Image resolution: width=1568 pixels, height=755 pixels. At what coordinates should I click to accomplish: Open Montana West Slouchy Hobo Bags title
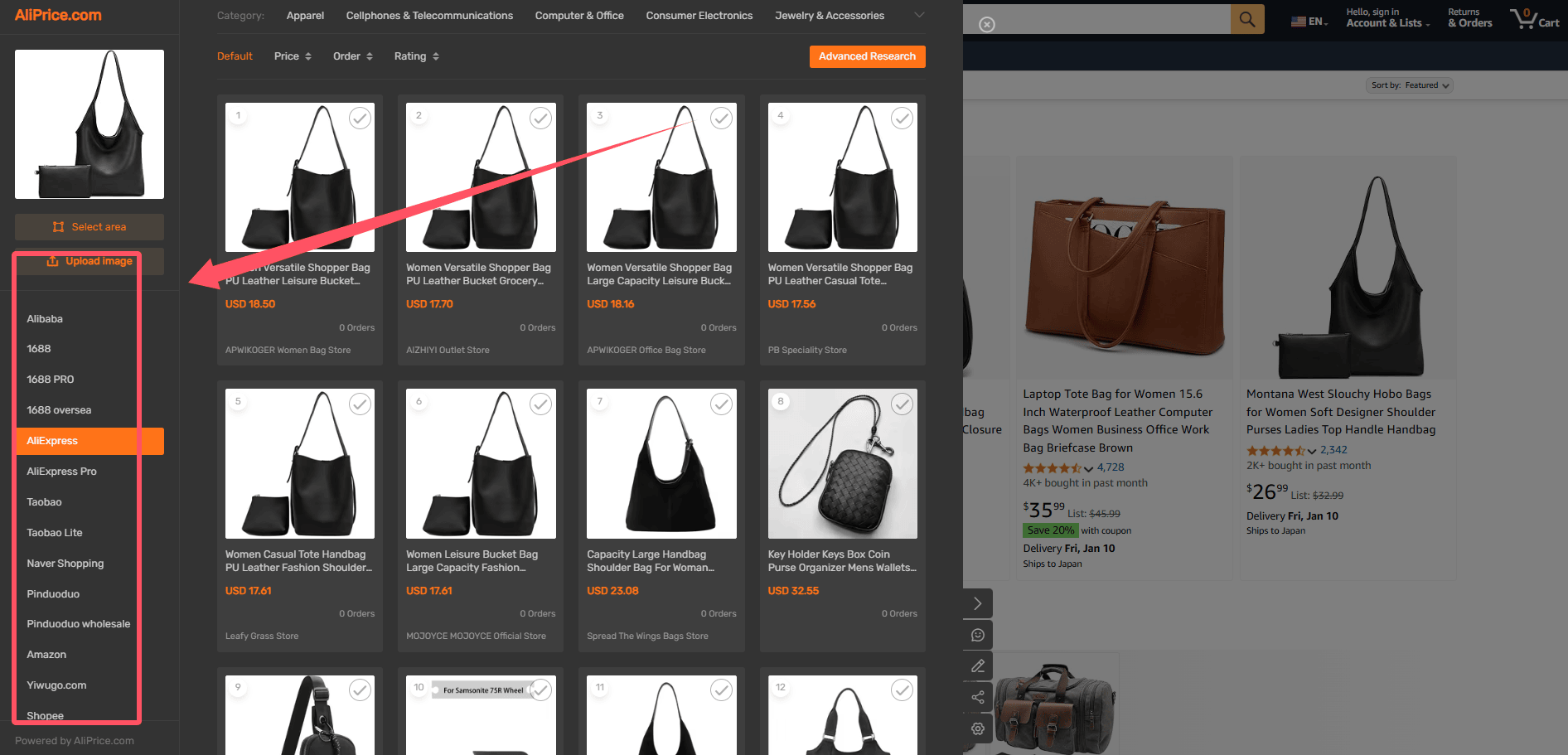[x=1341, y=412]
